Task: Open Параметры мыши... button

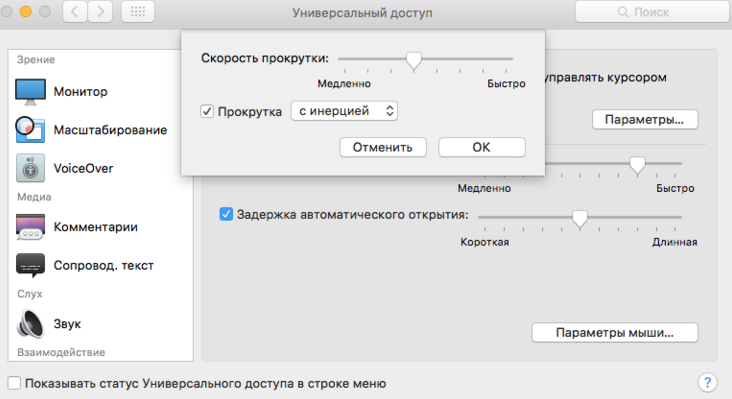Action: coord(615,333)
